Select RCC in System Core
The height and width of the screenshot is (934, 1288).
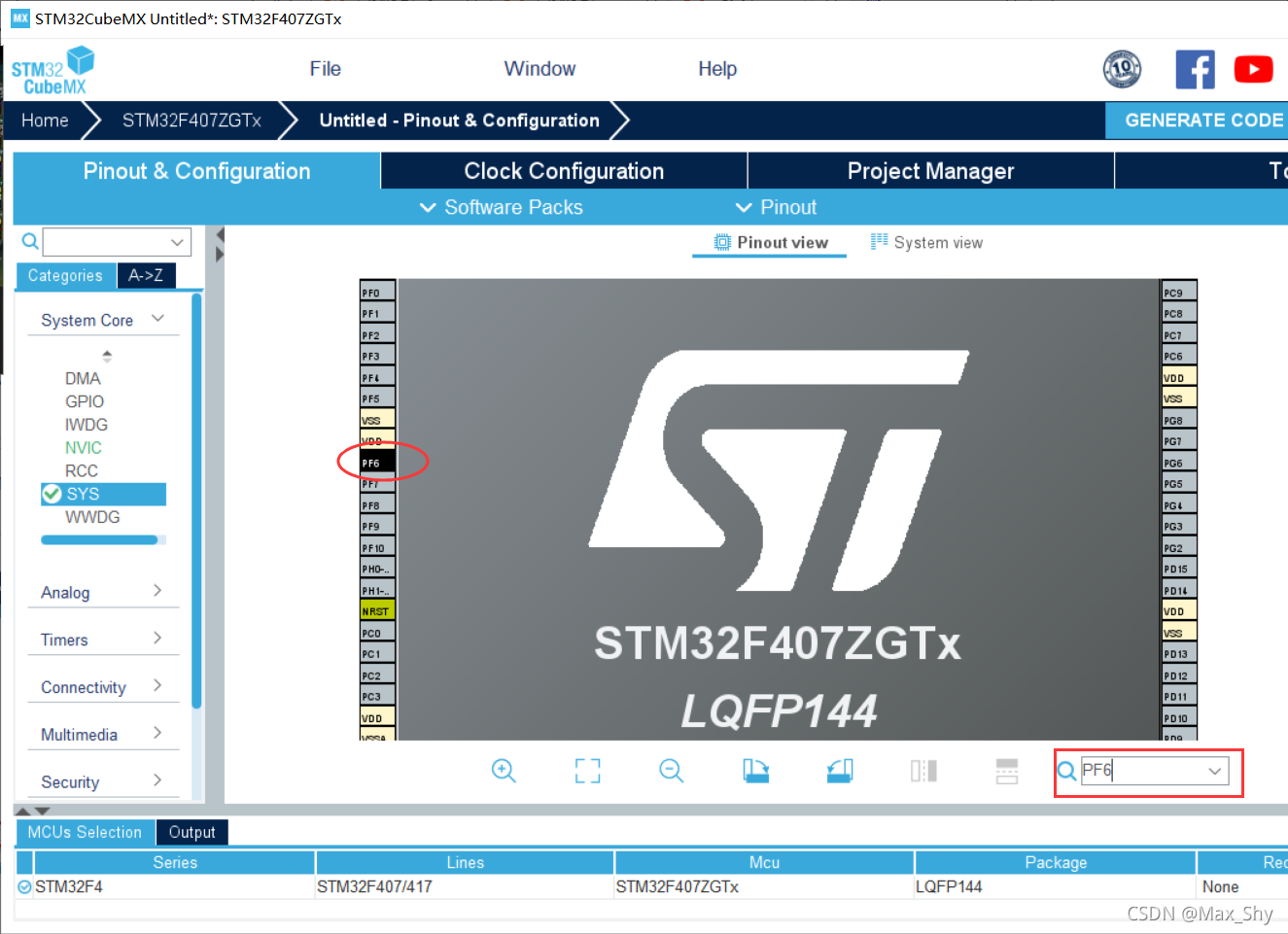(x=82, y=471)
